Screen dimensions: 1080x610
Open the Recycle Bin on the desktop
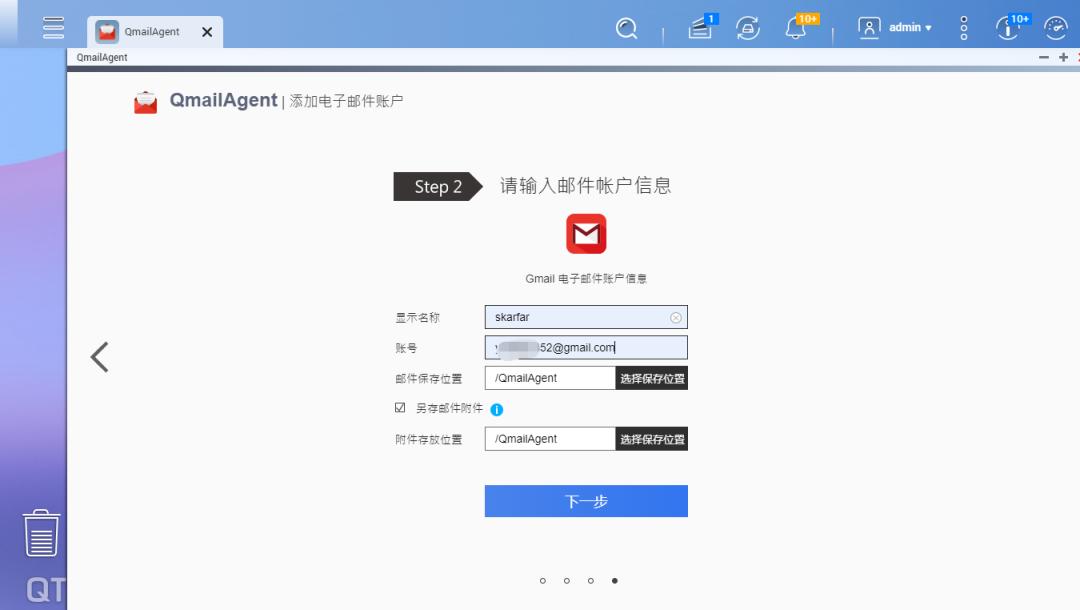(40, 535)
